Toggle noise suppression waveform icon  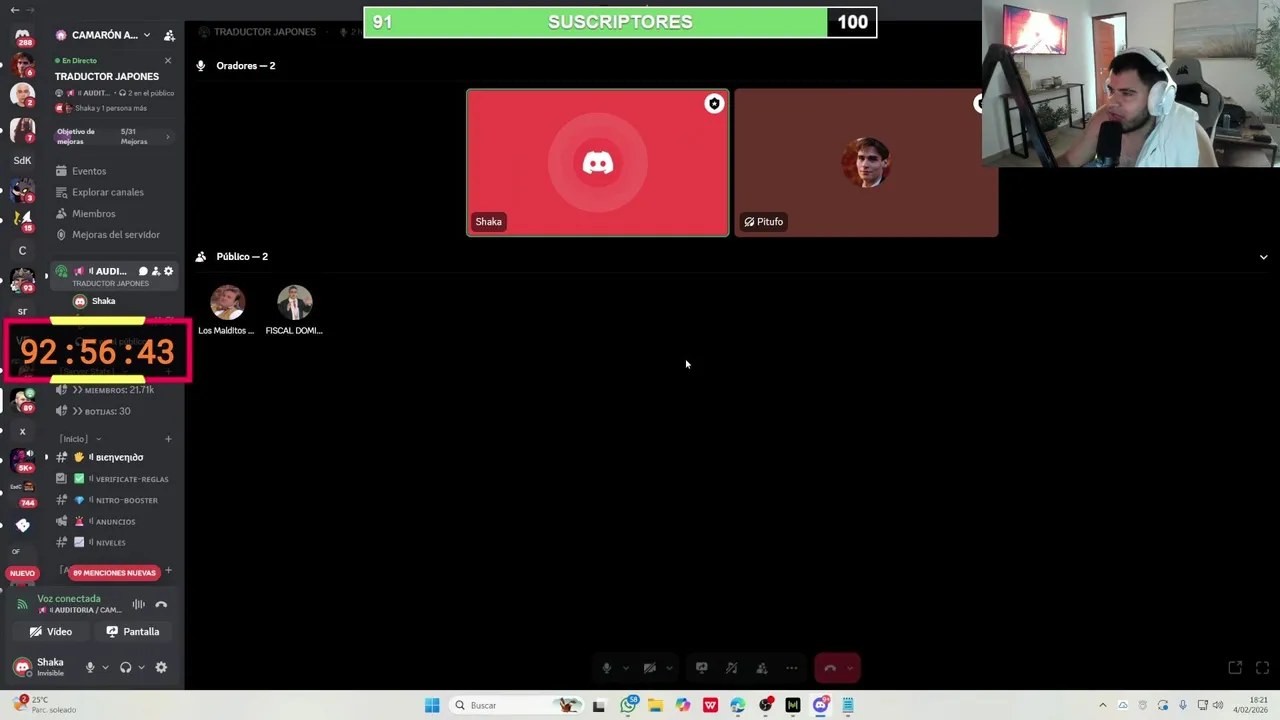pyautogui.click(x=139, y=604)
